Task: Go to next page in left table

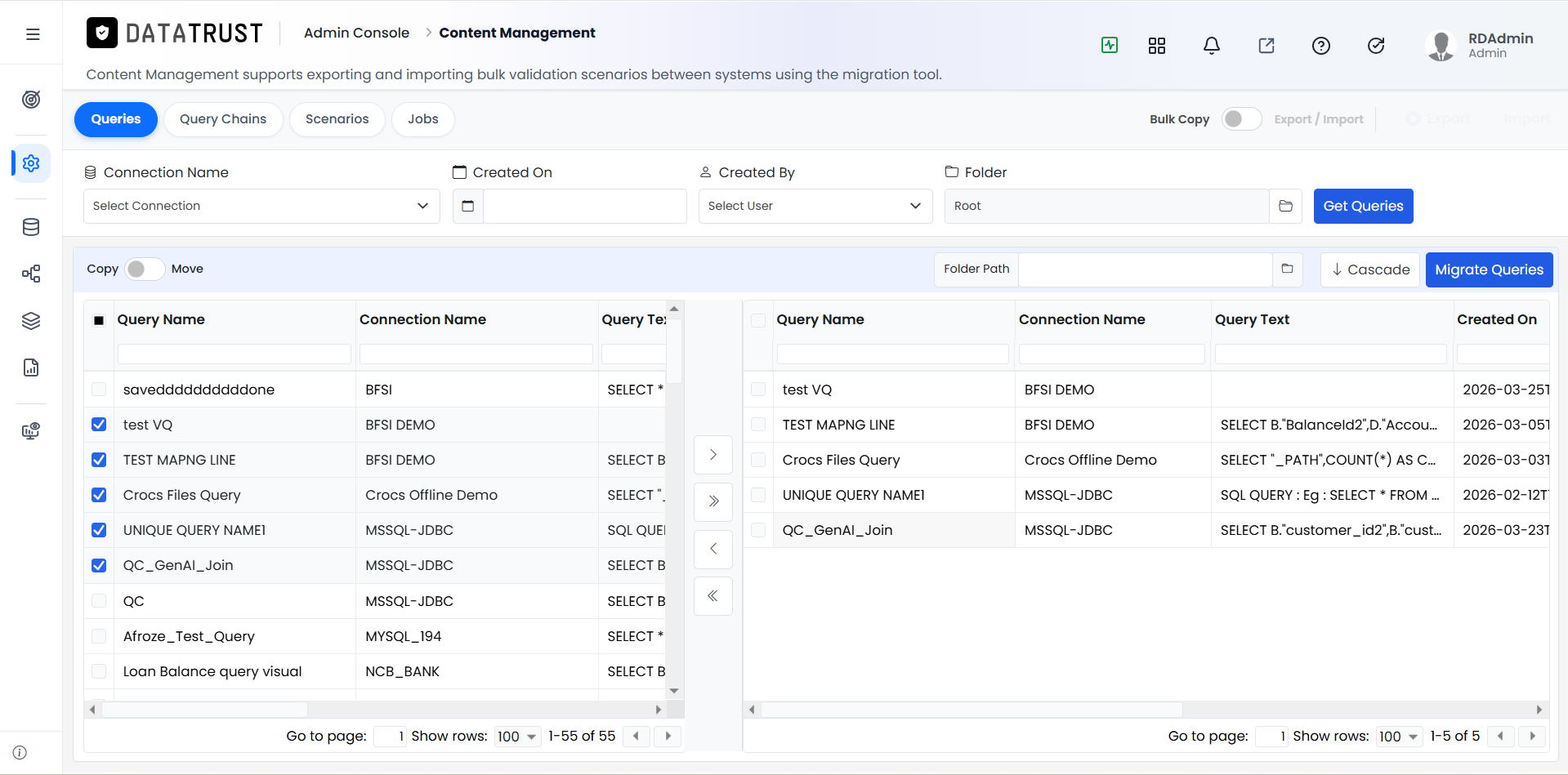Action: [668, 736]
